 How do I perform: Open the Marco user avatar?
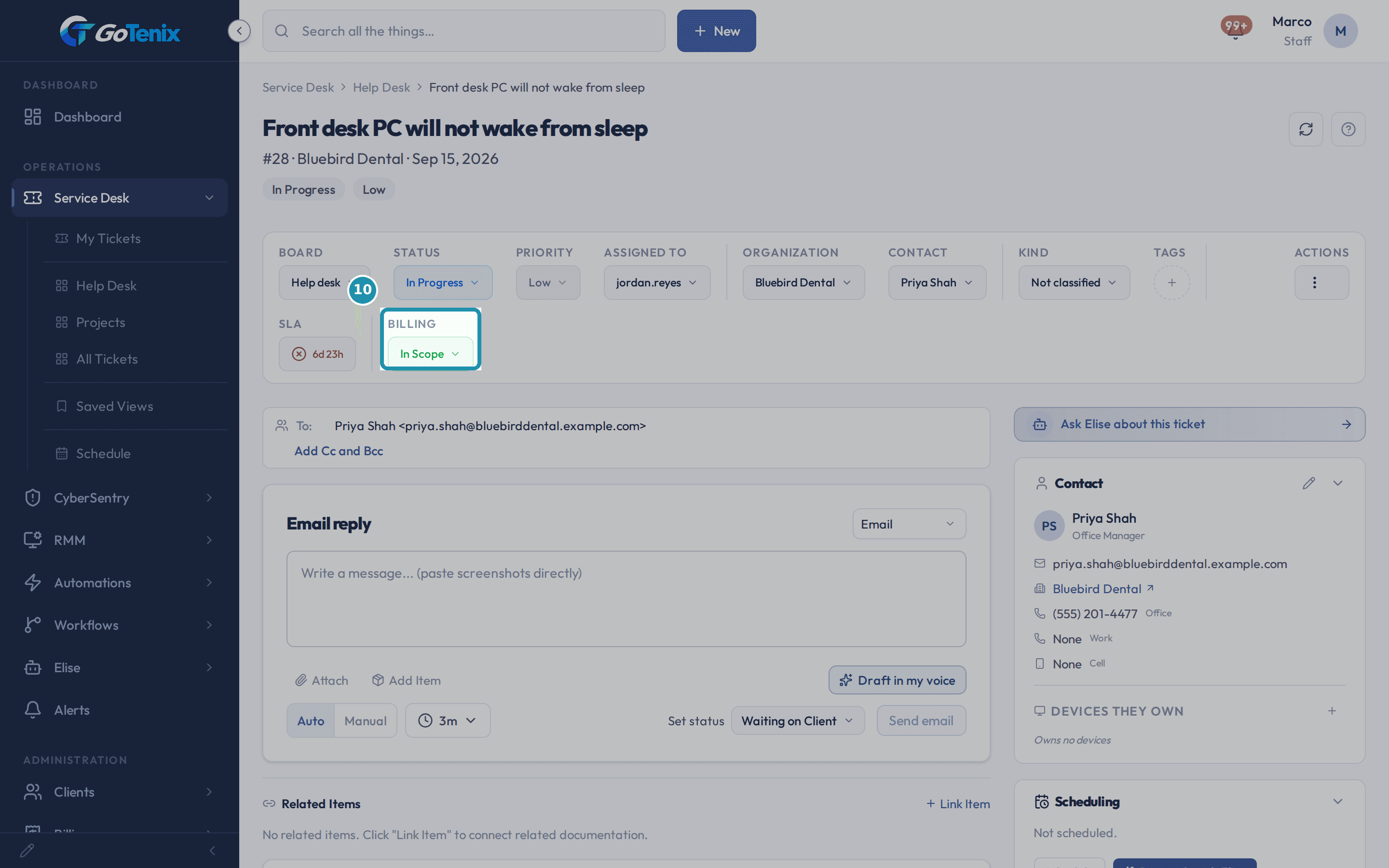(1340, 31)
